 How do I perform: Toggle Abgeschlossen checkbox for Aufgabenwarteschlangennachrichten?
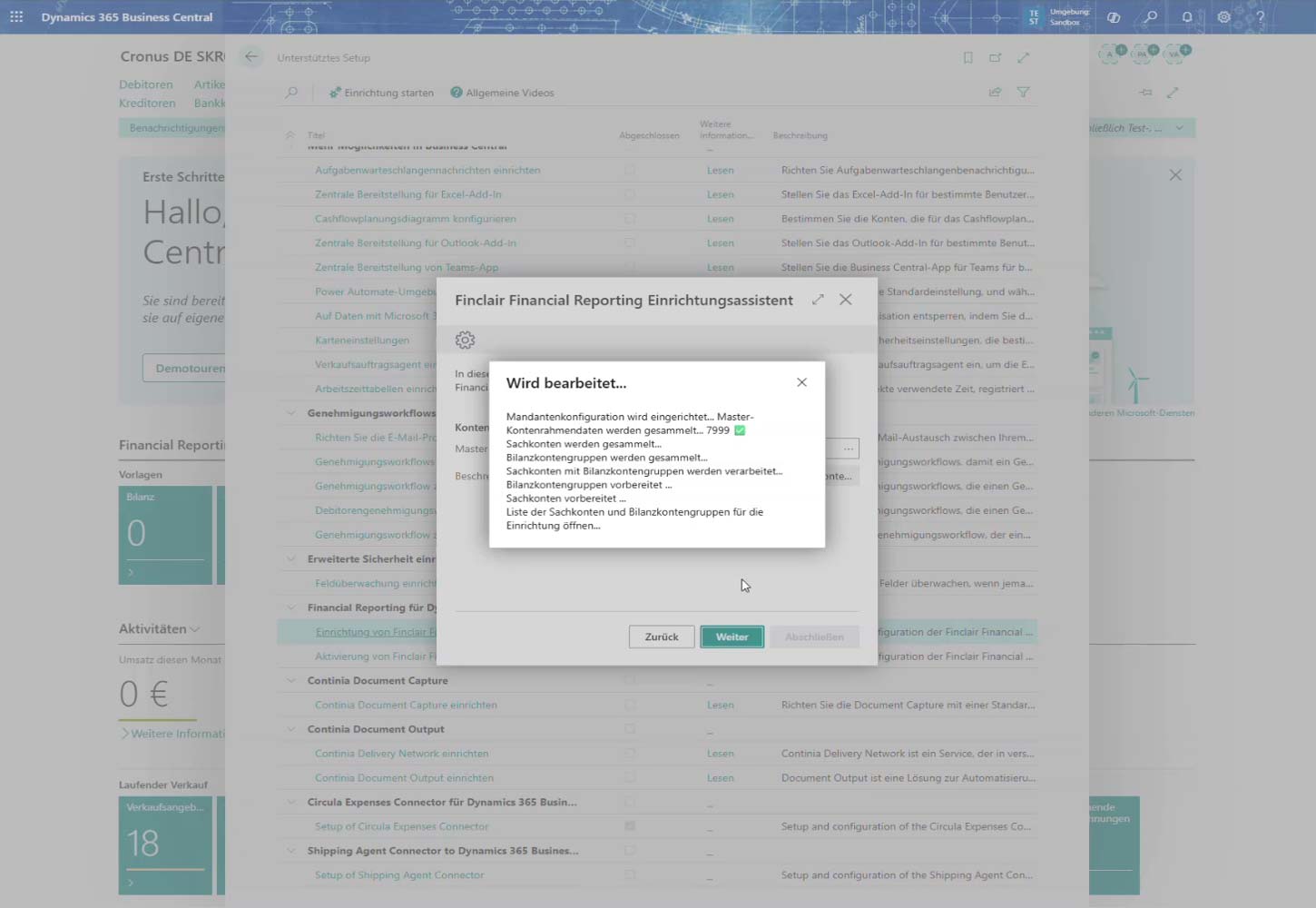click(x=630, y=170)
